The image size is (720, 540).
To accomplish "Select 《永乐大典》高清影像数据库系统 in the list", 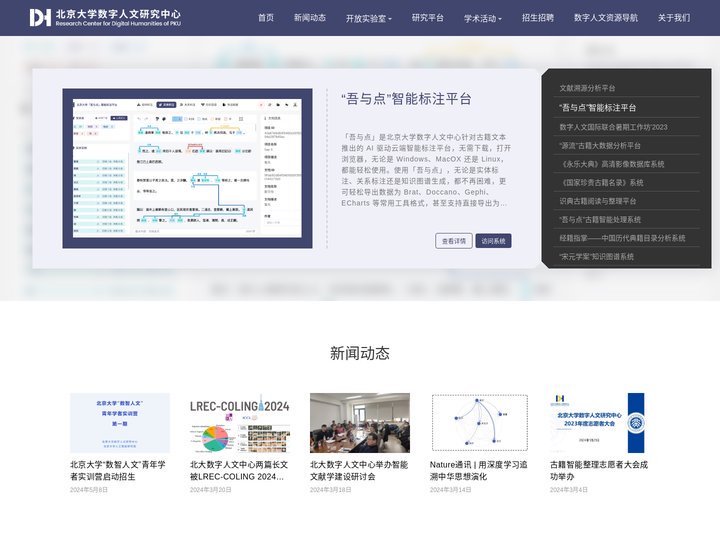I will [x=612, y=164].
